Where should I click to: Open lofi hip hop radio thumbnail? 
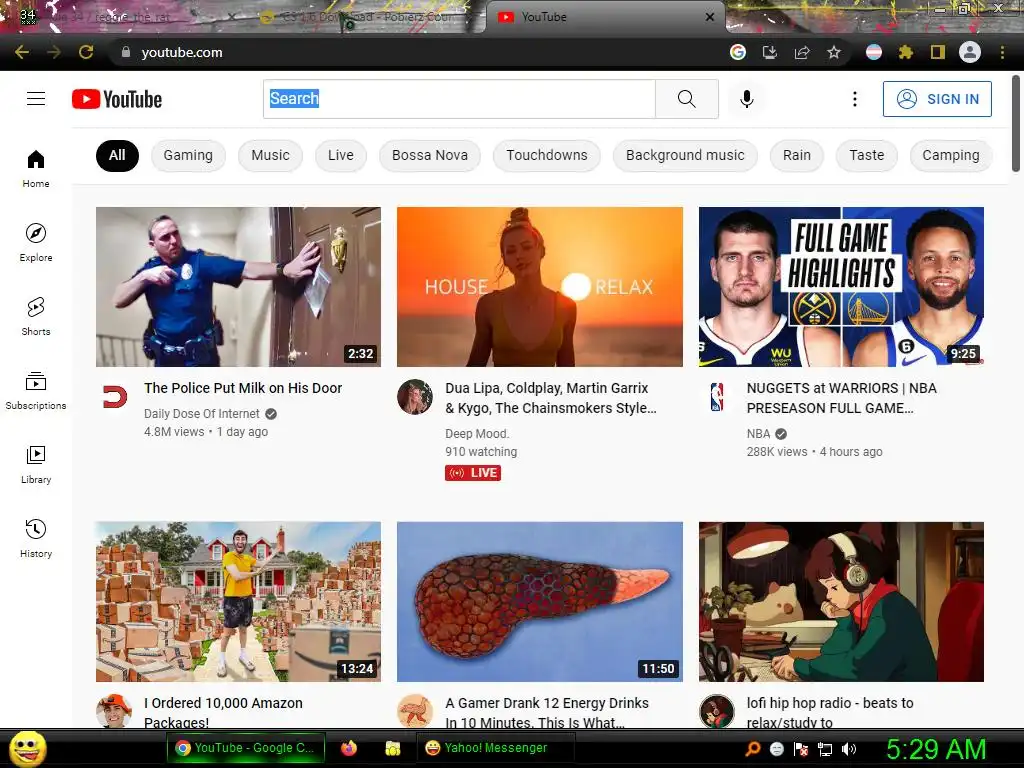(x=841, y=601)
